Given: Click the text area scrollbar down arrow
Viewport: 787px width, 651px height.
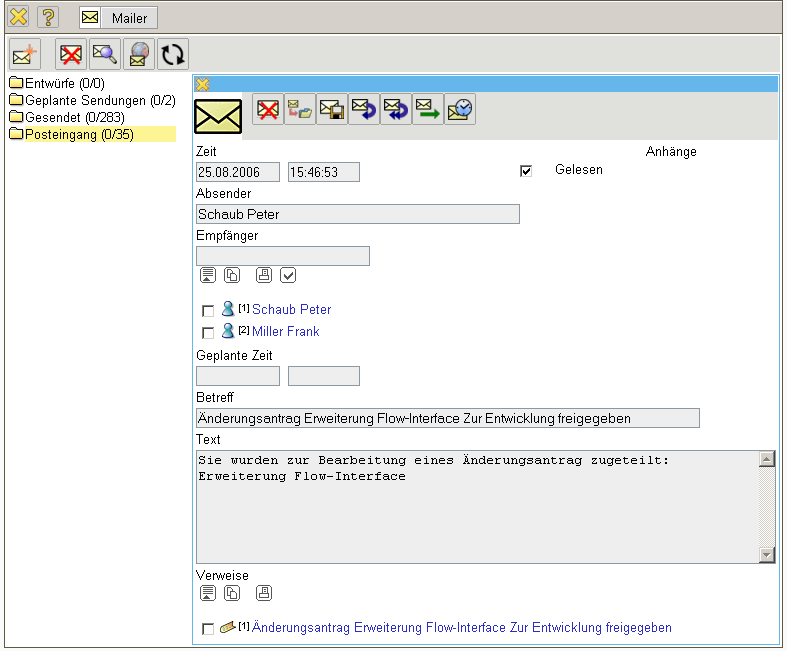Looking at the screenshot, I should click(x=767, y=555).
